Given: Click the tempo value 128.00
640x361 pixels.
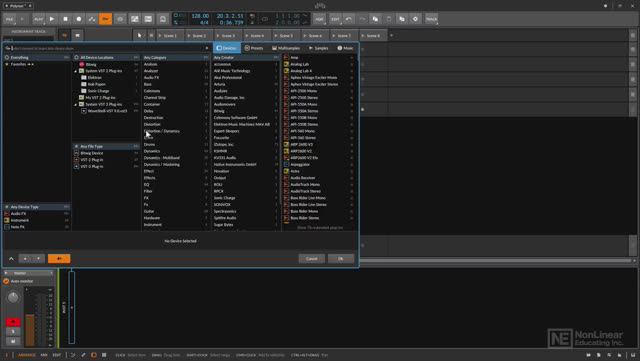Looking at the screenshot, I should (x=200, y=16).
